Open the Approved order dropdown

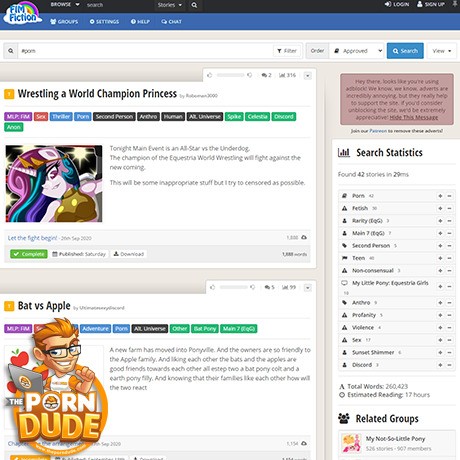pos(357,51)
